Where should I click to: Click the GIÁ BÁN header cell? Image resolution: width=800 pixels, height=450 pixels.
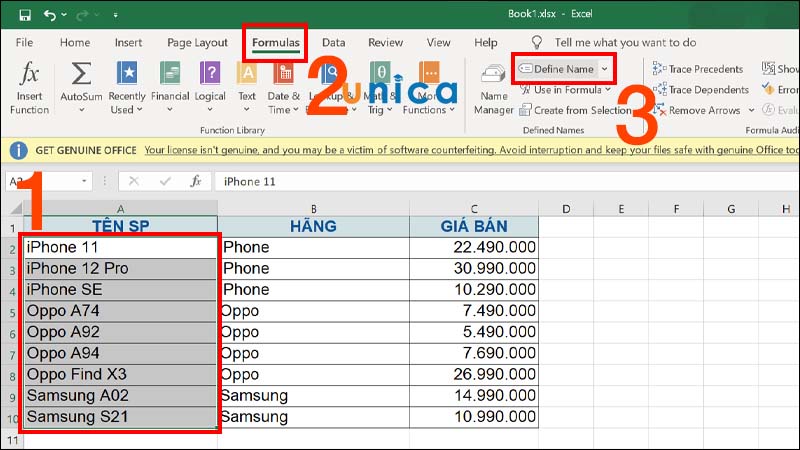pyautogui.click(x=474, y=226)
